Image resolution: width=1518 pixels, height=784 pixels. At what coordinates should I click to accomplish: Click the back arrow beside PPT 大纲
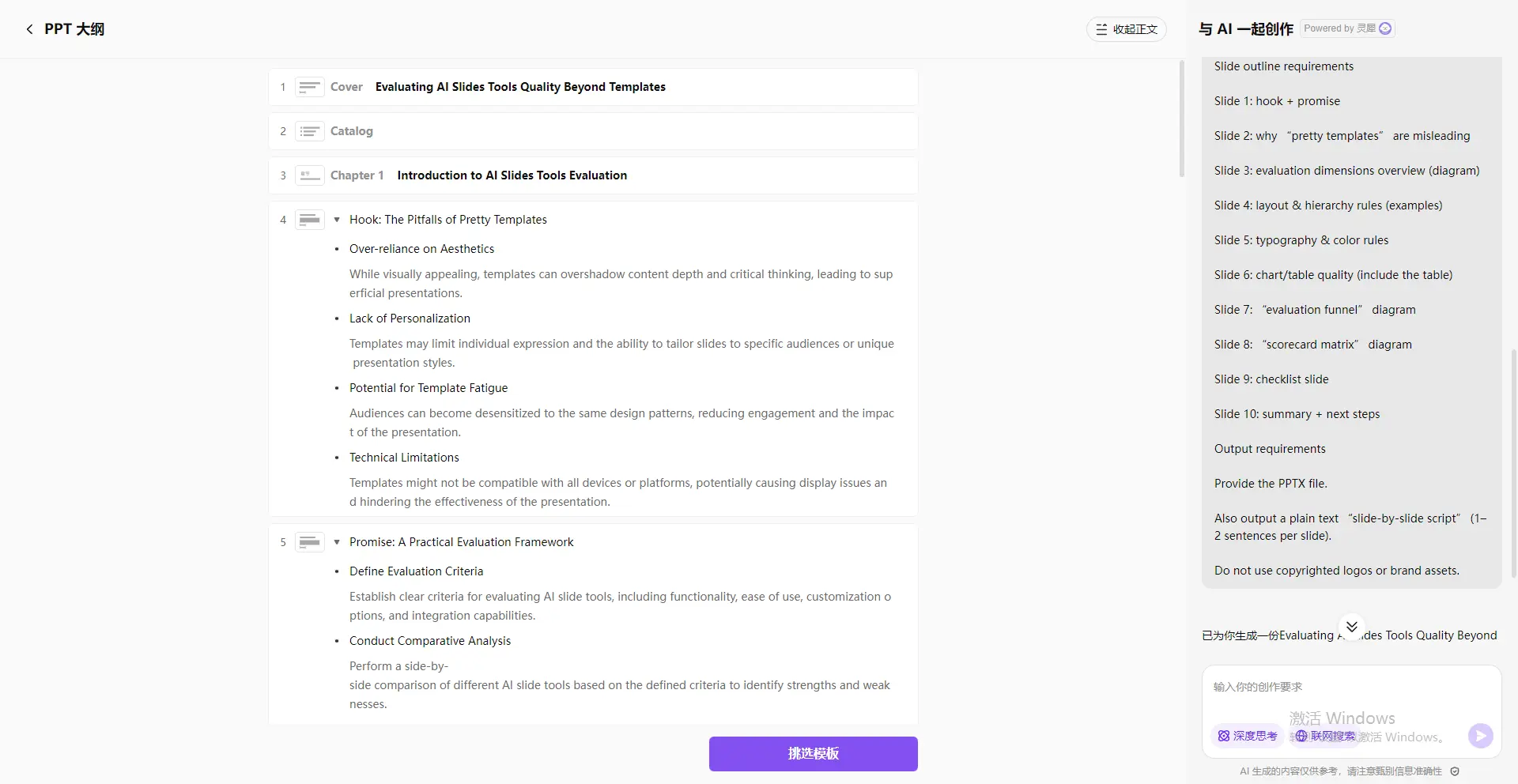29,29
